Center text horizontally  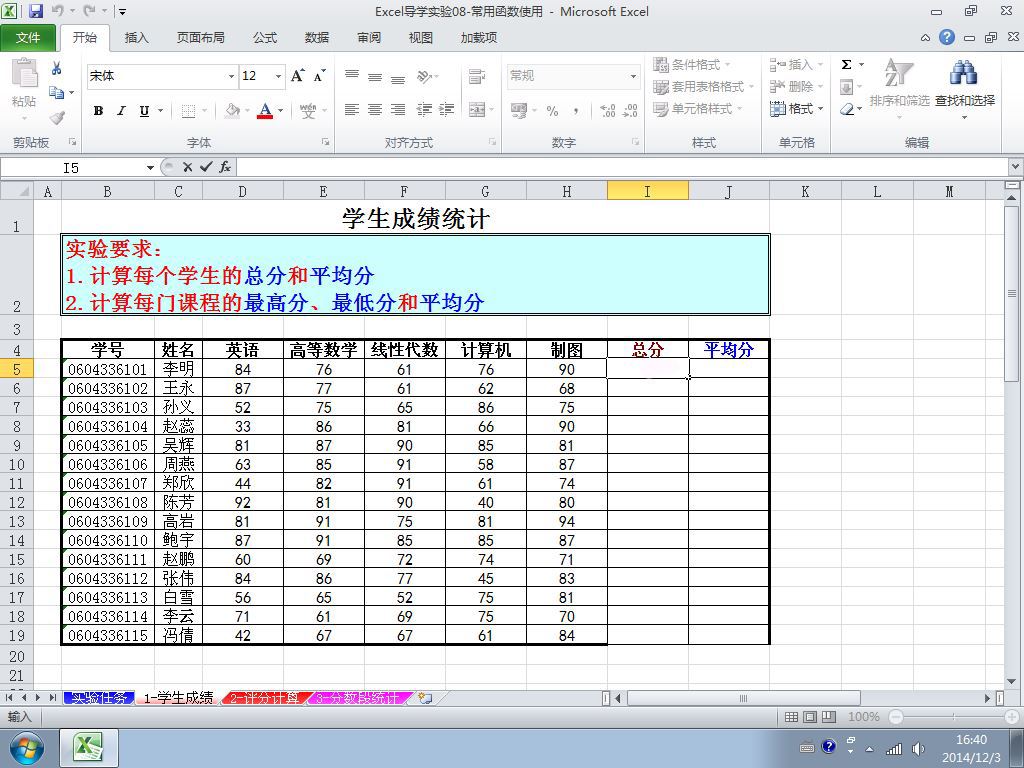[375, 109]
